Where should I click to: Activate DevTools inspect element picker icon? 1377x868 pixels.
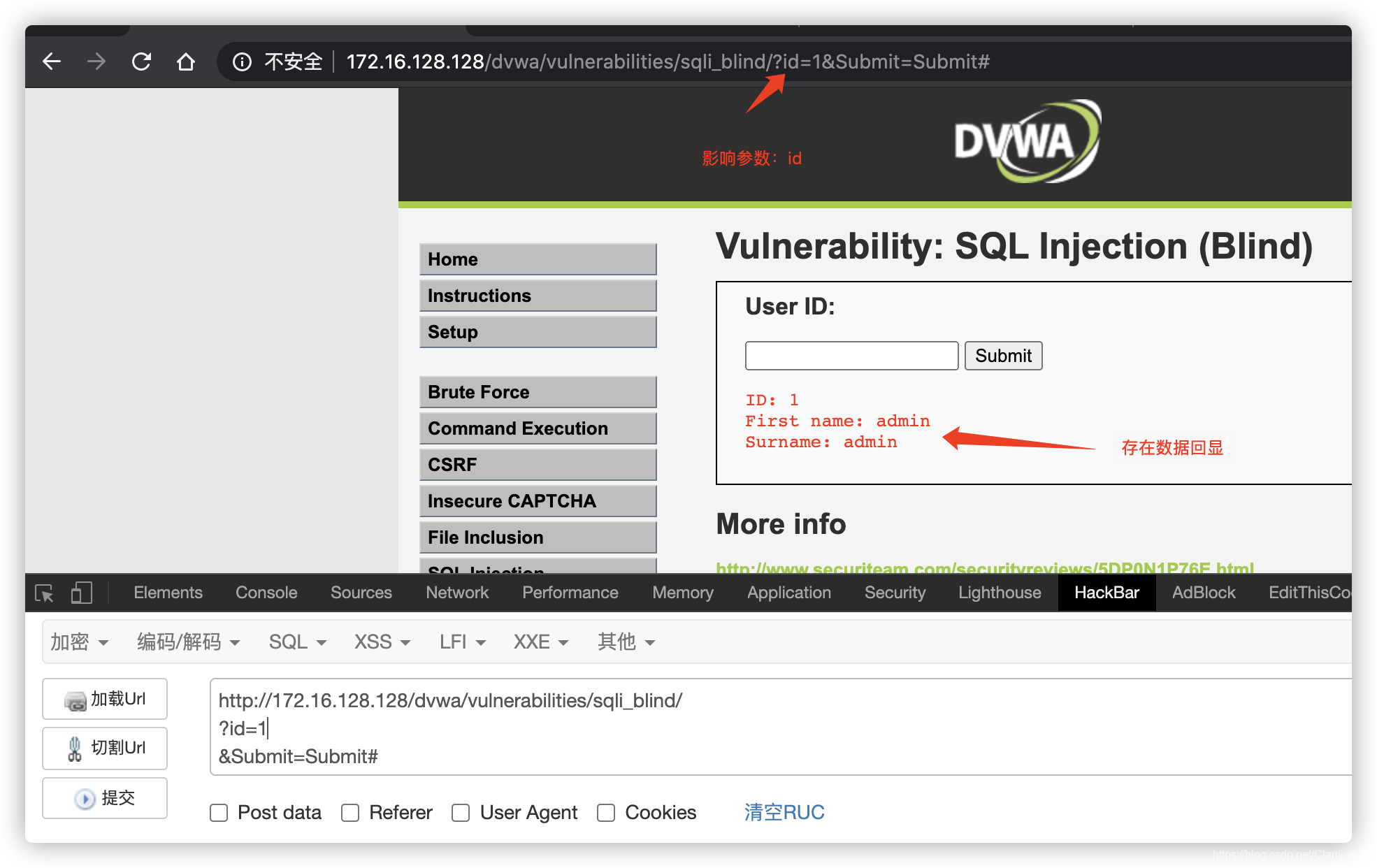(x=45, y=593)
